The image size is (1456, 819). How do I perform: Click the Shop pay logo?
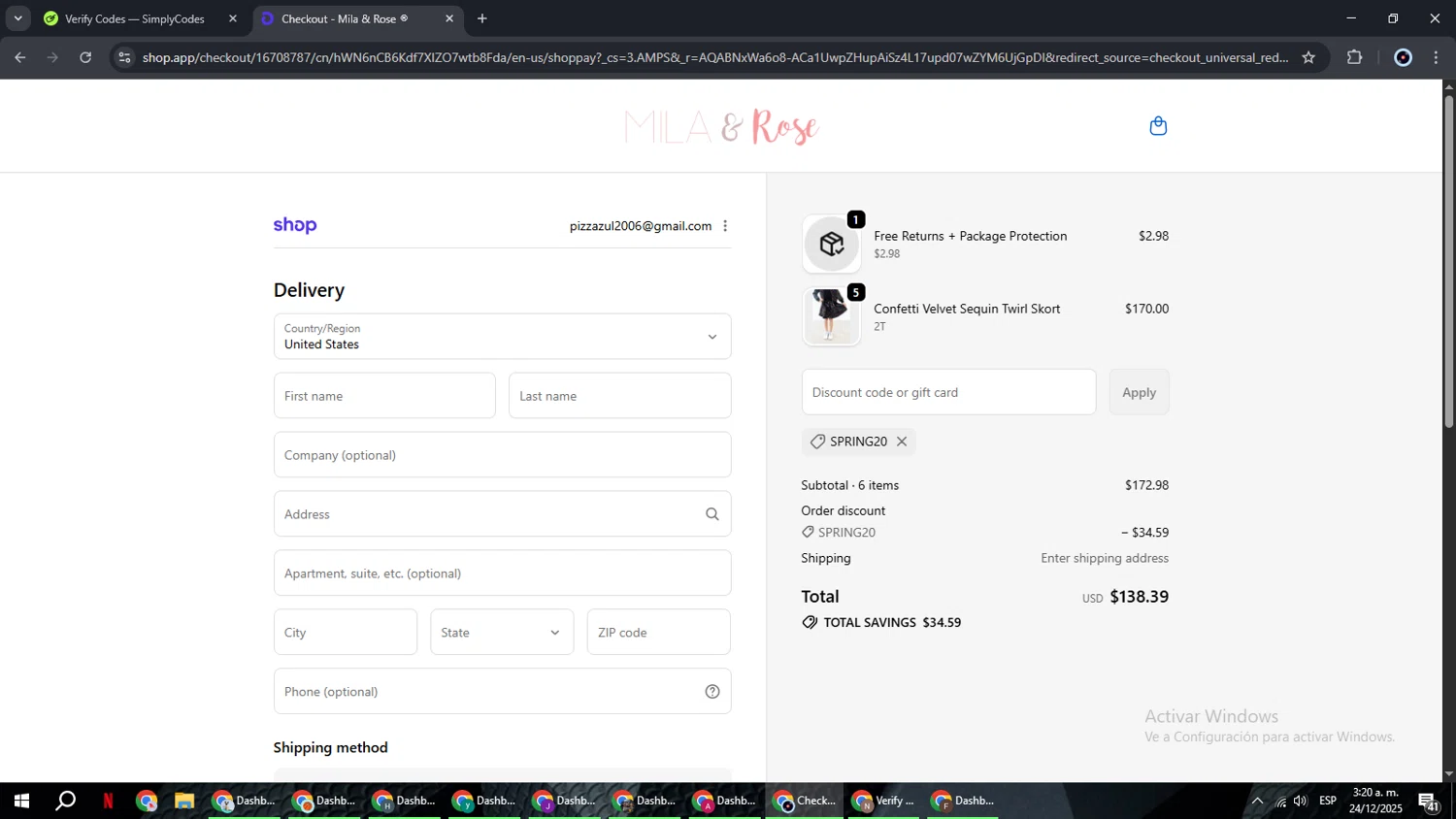[x=295, y=225]
